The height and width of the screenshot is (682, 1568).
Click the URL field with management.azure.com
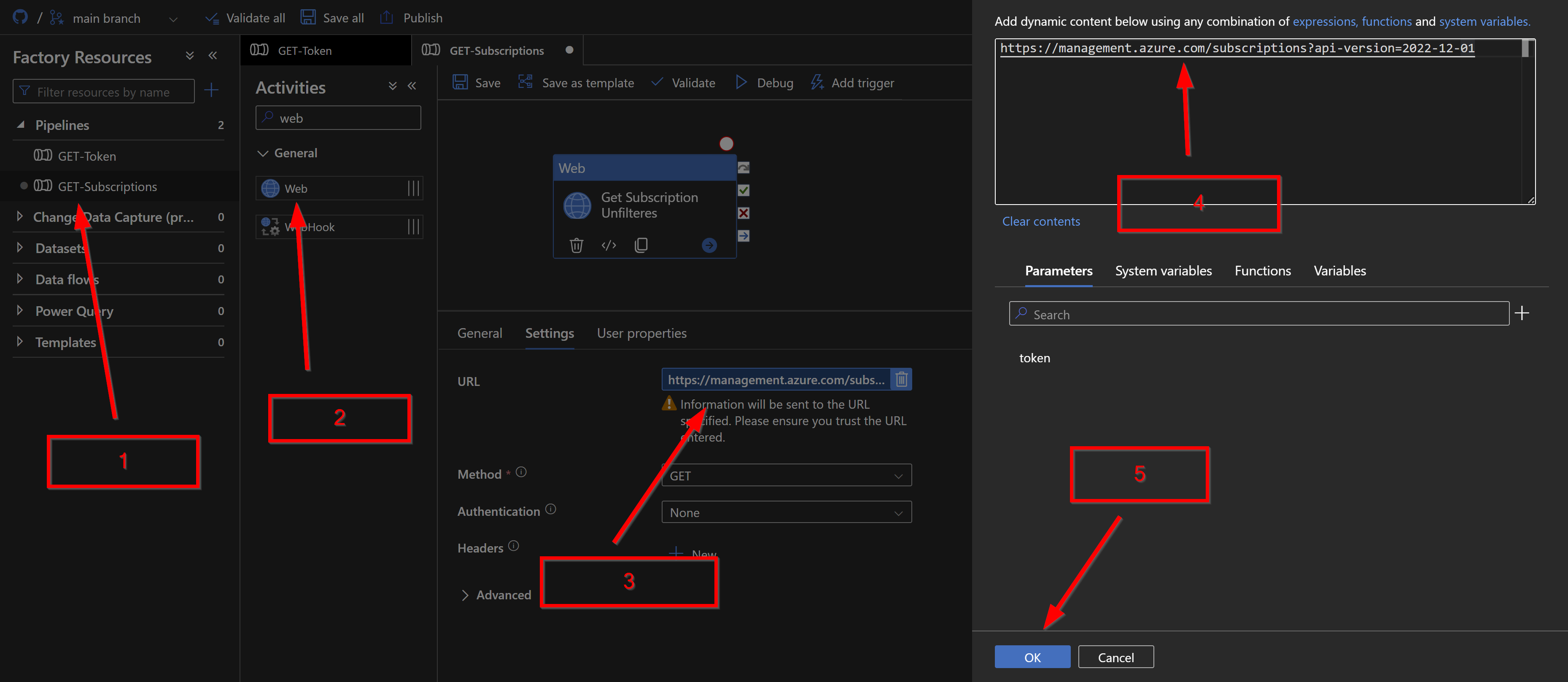pyautogui.click(x=776, y=379)
